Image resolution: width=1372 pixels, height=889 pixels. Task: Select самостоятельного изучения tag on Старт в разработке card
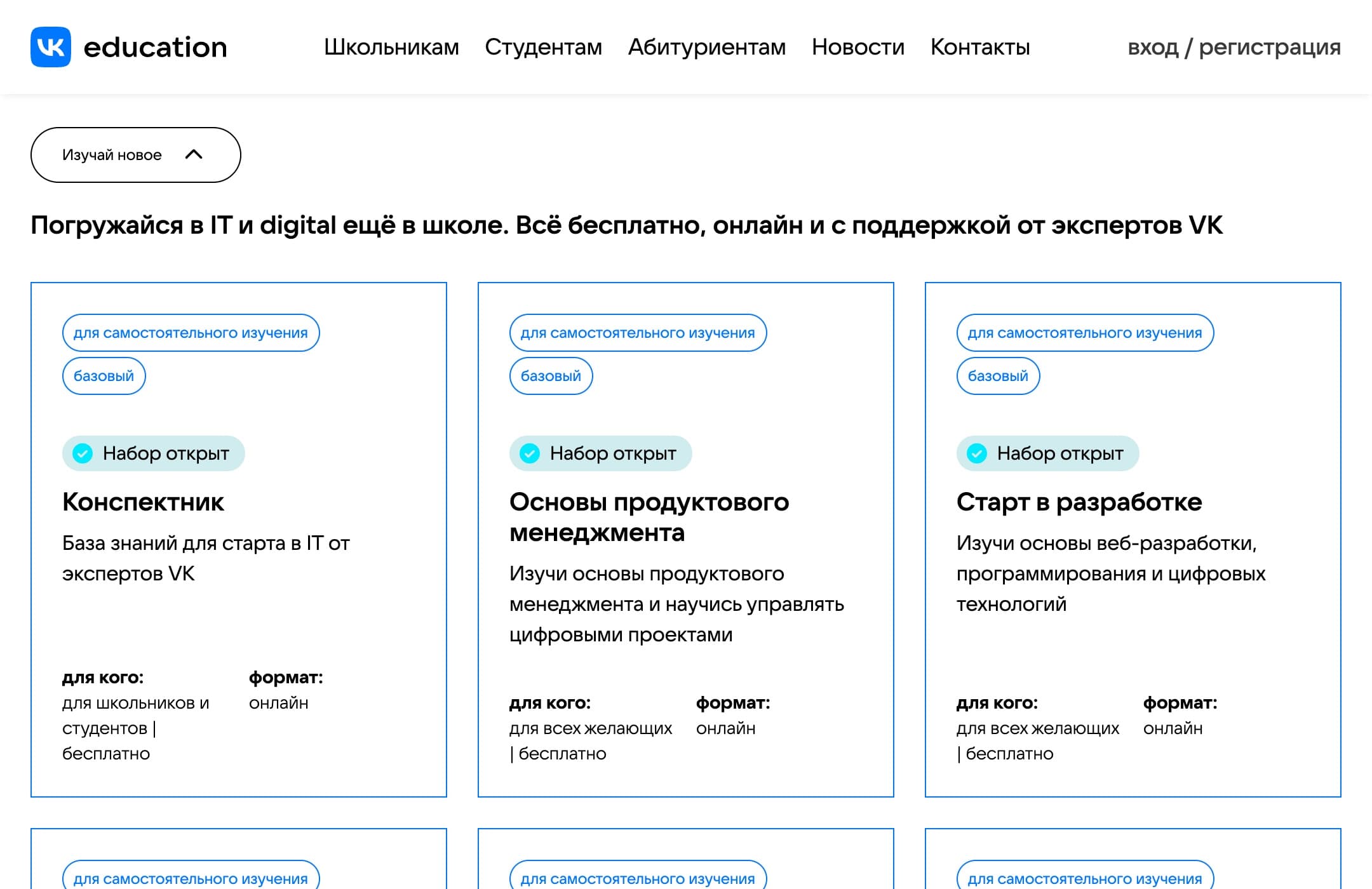click(x=1085, y=333)
